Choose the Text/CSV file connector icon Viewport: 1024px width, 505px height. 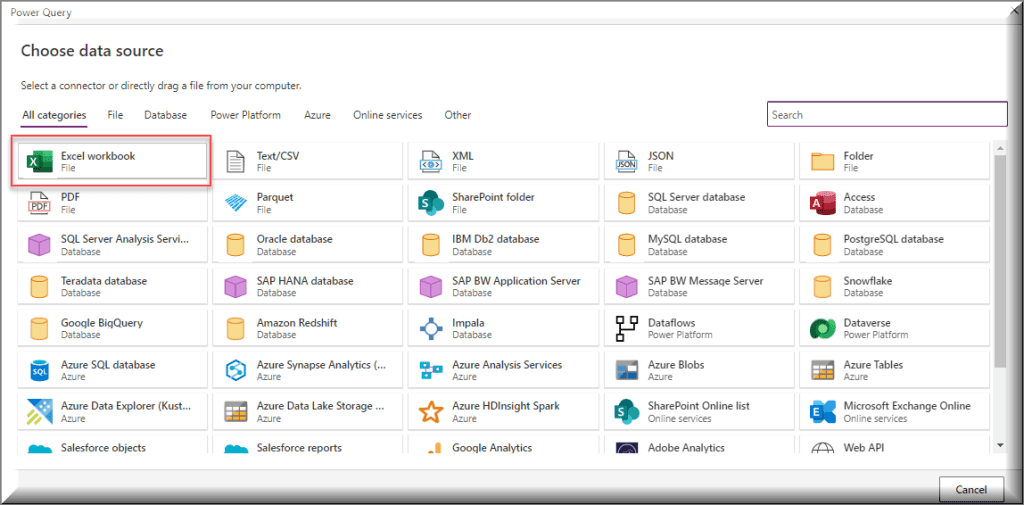(x=235, y=161)
